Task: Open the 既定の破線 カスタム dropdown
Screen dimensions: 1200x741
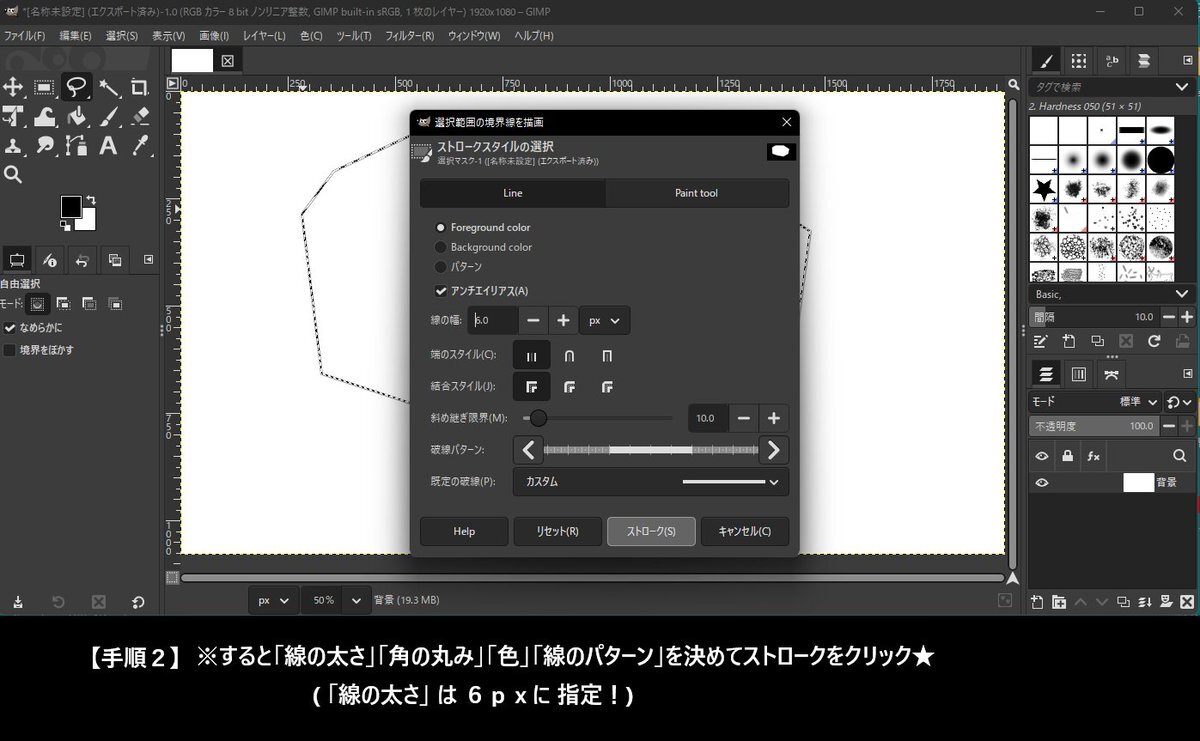Action: 651,482
